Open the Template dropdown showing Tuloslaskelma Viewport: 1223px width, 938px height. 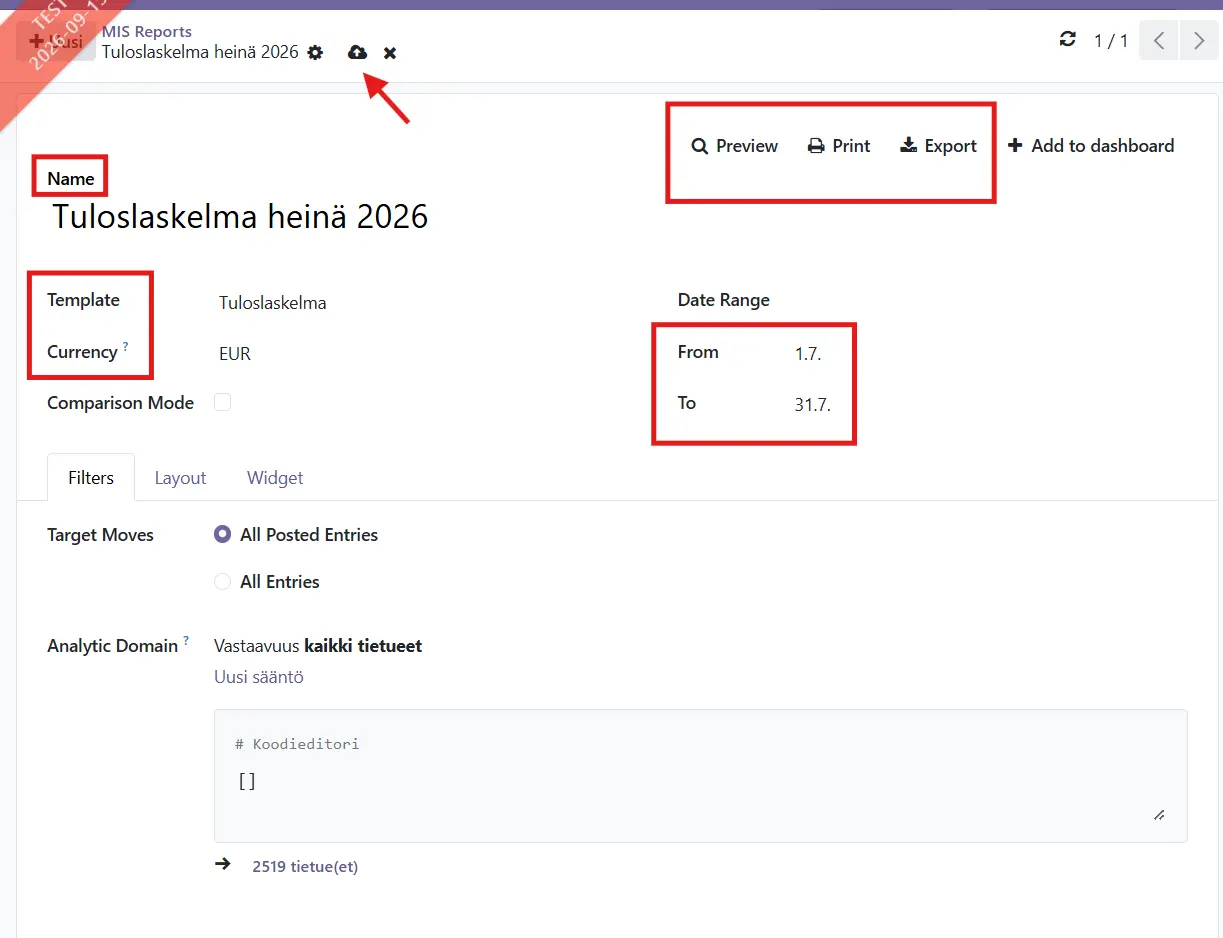coord(418,303)
